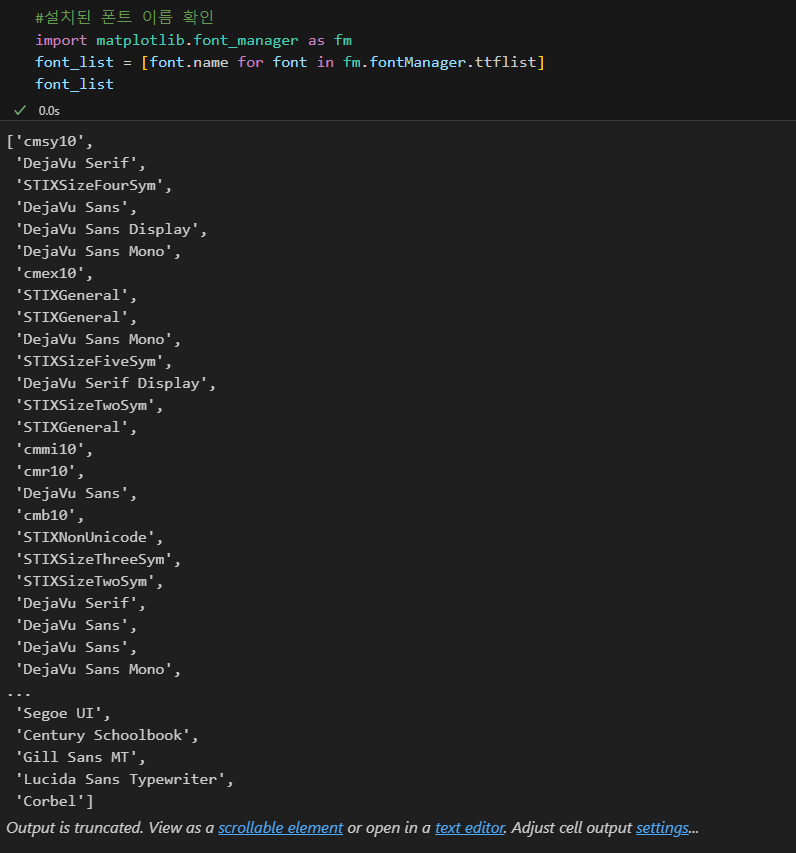
Task: Click the Korean comment line in code cell
Action: [124, 17]
